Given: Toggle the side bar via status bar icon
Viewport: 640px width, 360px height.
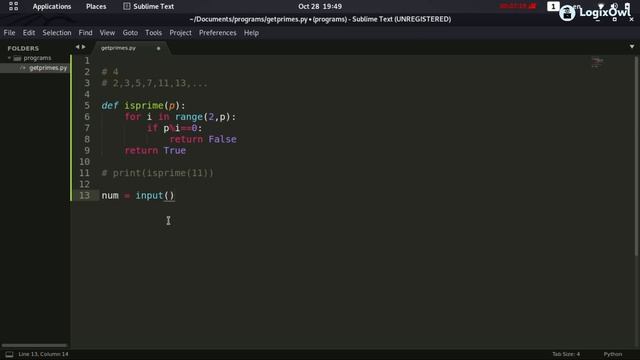Looking at the screenshot, I should tap(9, 354).
